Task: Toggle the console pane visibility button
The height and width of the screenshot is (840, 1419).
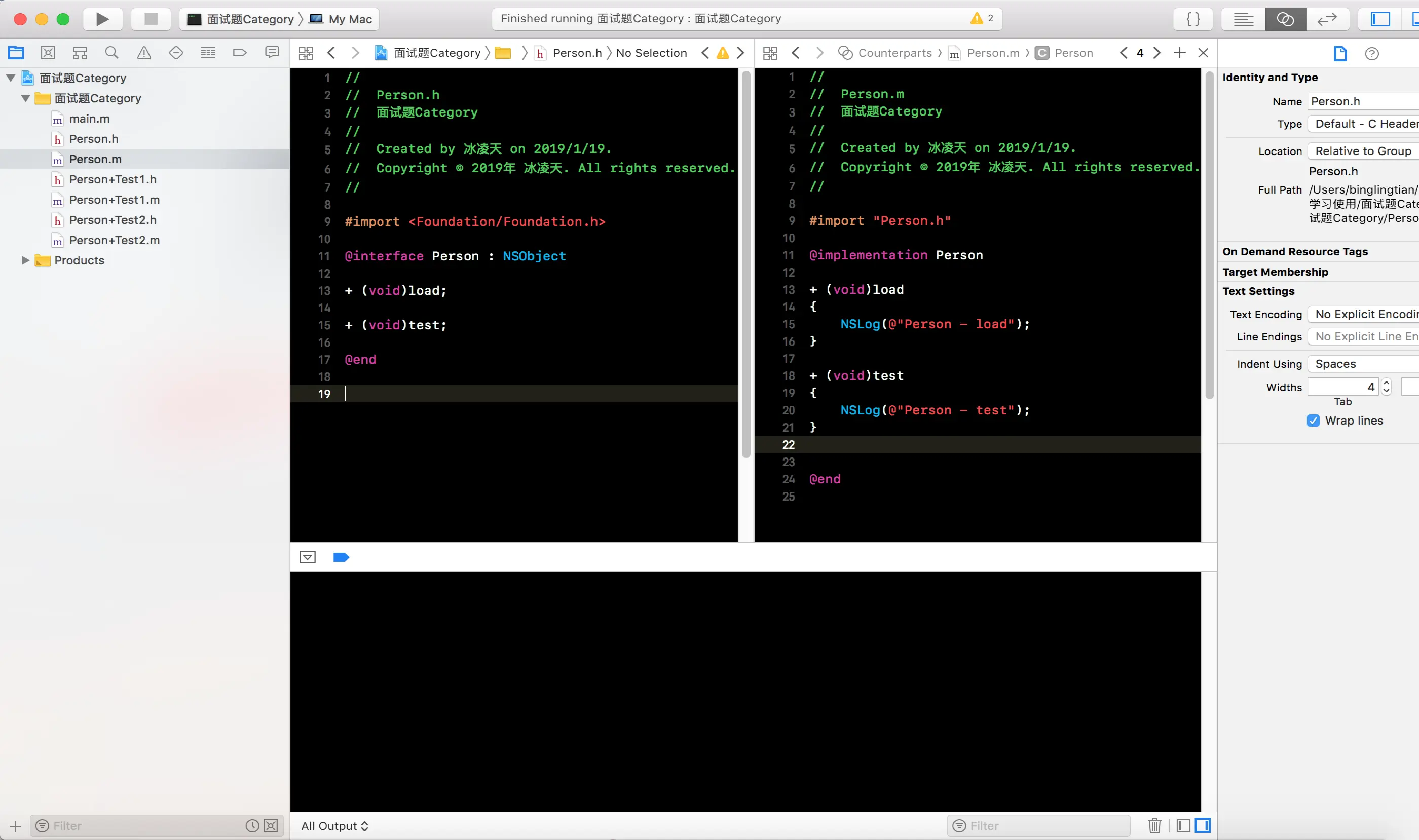Action: click(x=1203, y=825)
